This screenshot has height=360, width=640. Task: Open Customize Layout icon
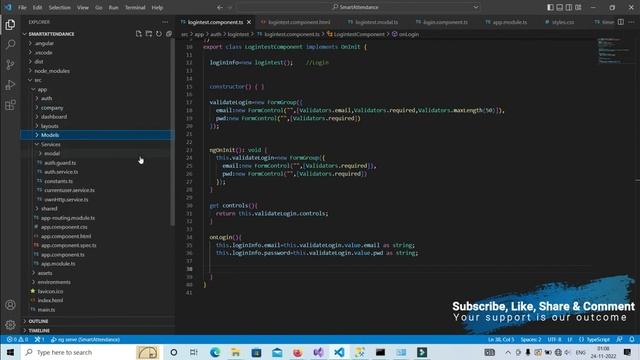[578, 7]
